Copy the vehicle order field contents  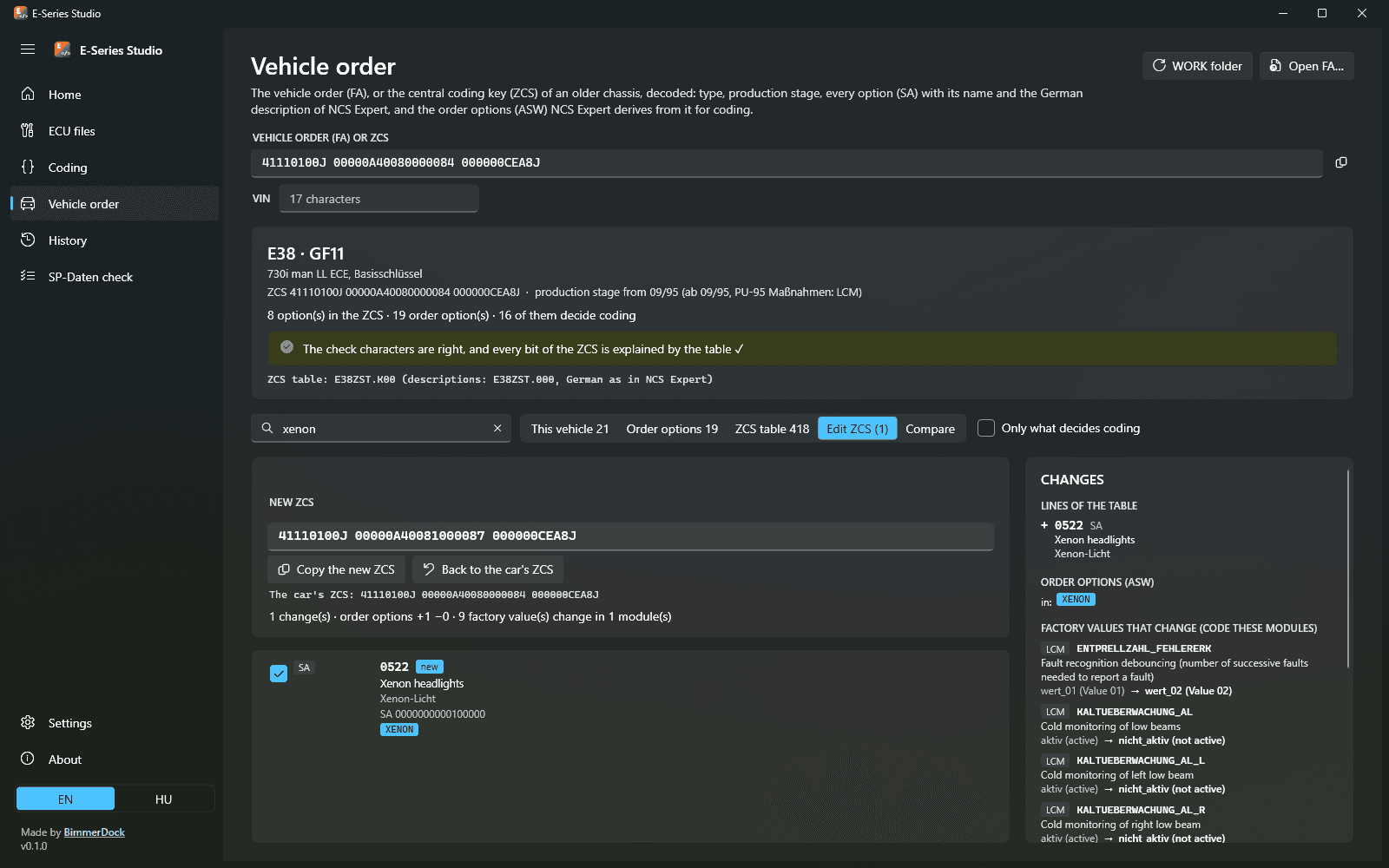(x=1341, y=162)
